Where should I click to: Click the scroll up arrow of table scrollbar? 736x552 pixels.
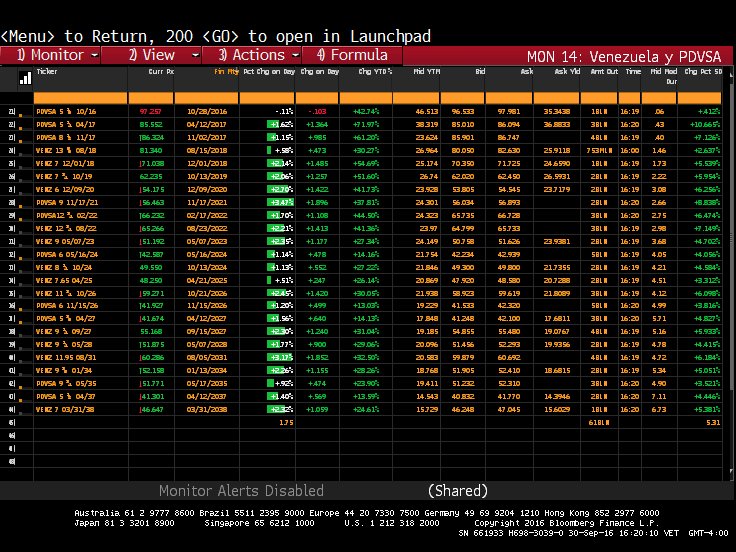730,74
